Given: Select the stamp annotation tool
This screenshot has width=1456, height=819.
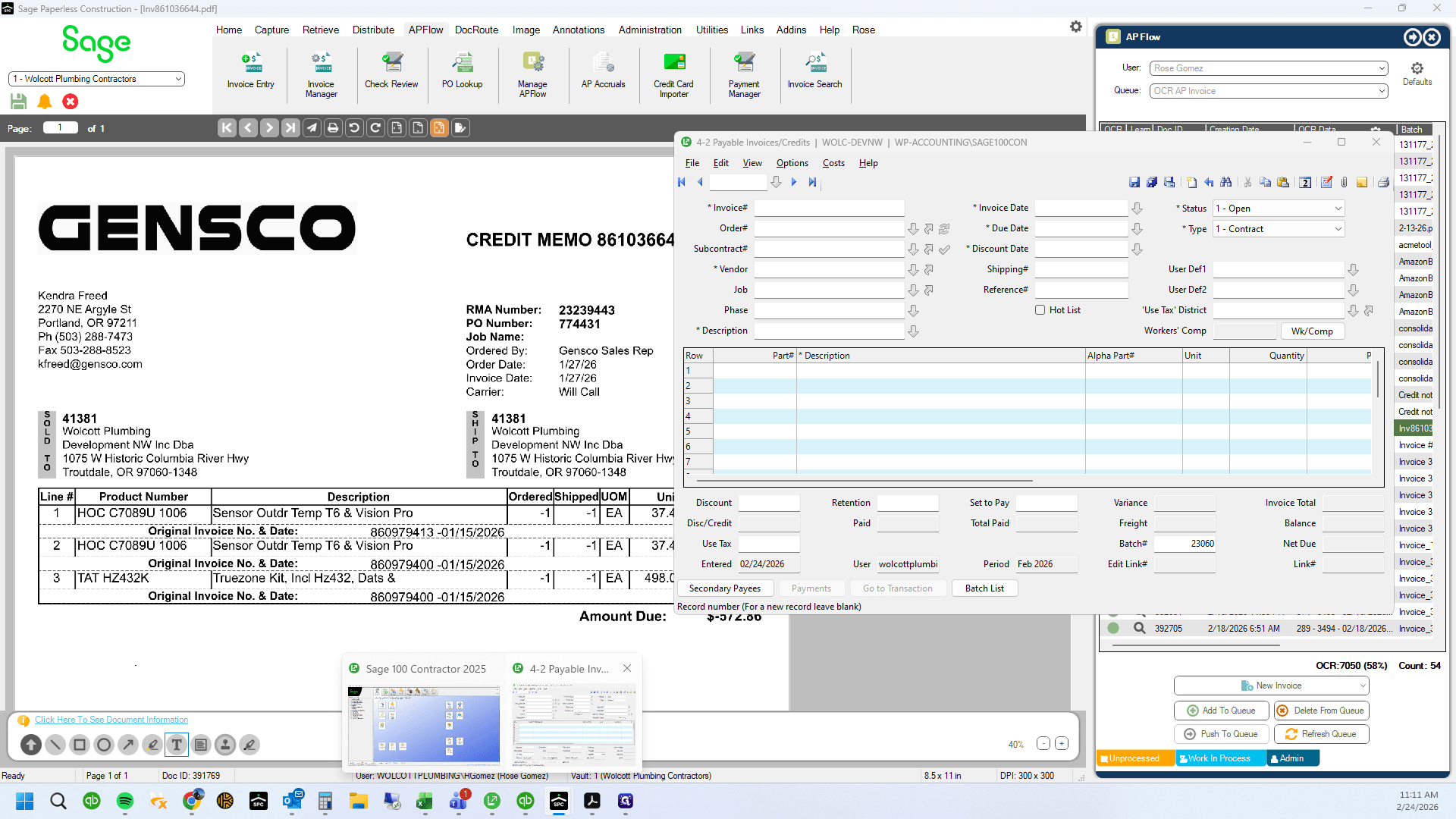Looking at the screenshot, I should click(x=225, y=745).
